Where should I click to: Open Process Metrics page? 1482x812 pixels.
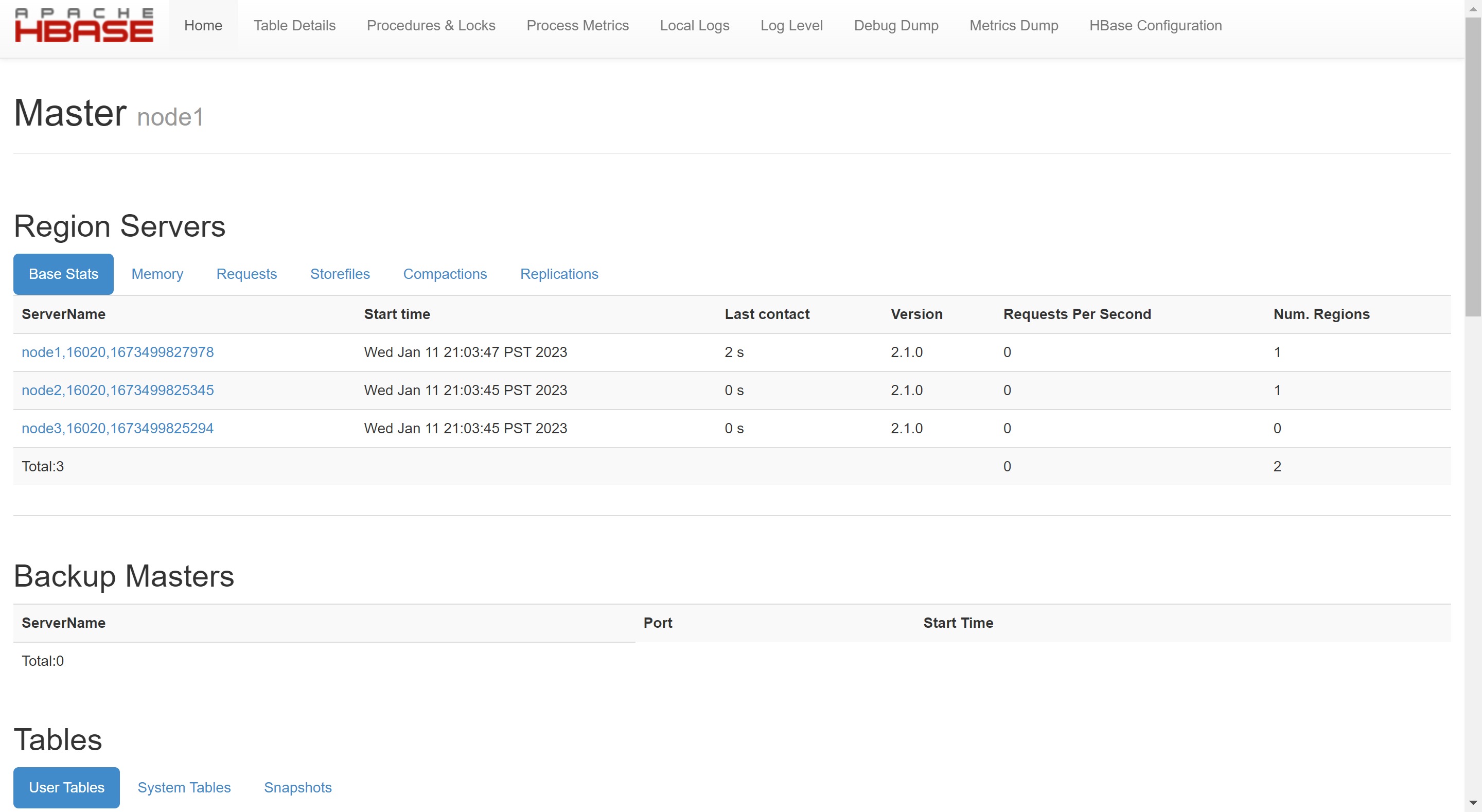click(x=577, y=26)
